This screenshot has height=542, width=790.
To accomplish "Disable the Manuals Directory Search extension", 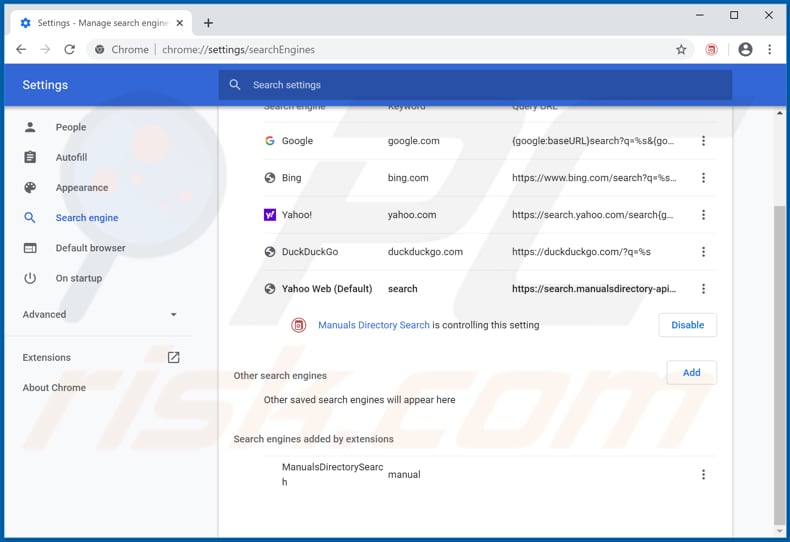I will coord(687,325).
